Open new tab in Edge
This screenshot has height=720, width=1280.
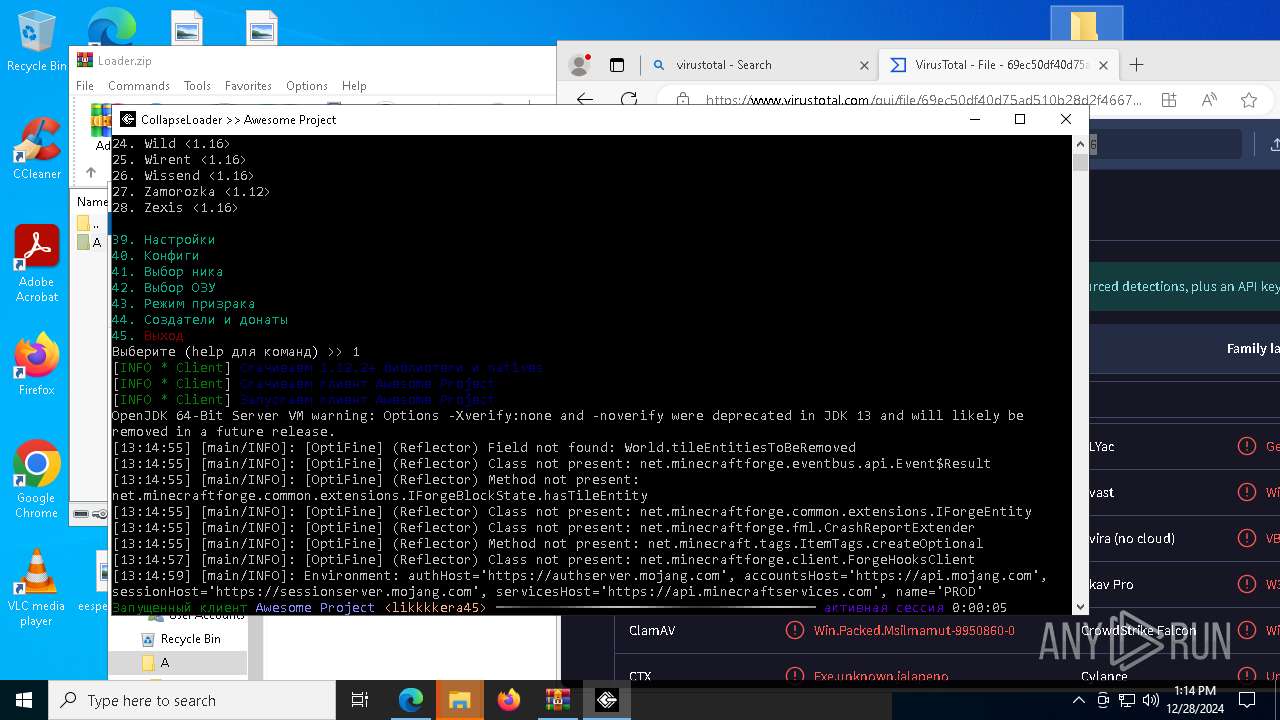[1136, 65]
